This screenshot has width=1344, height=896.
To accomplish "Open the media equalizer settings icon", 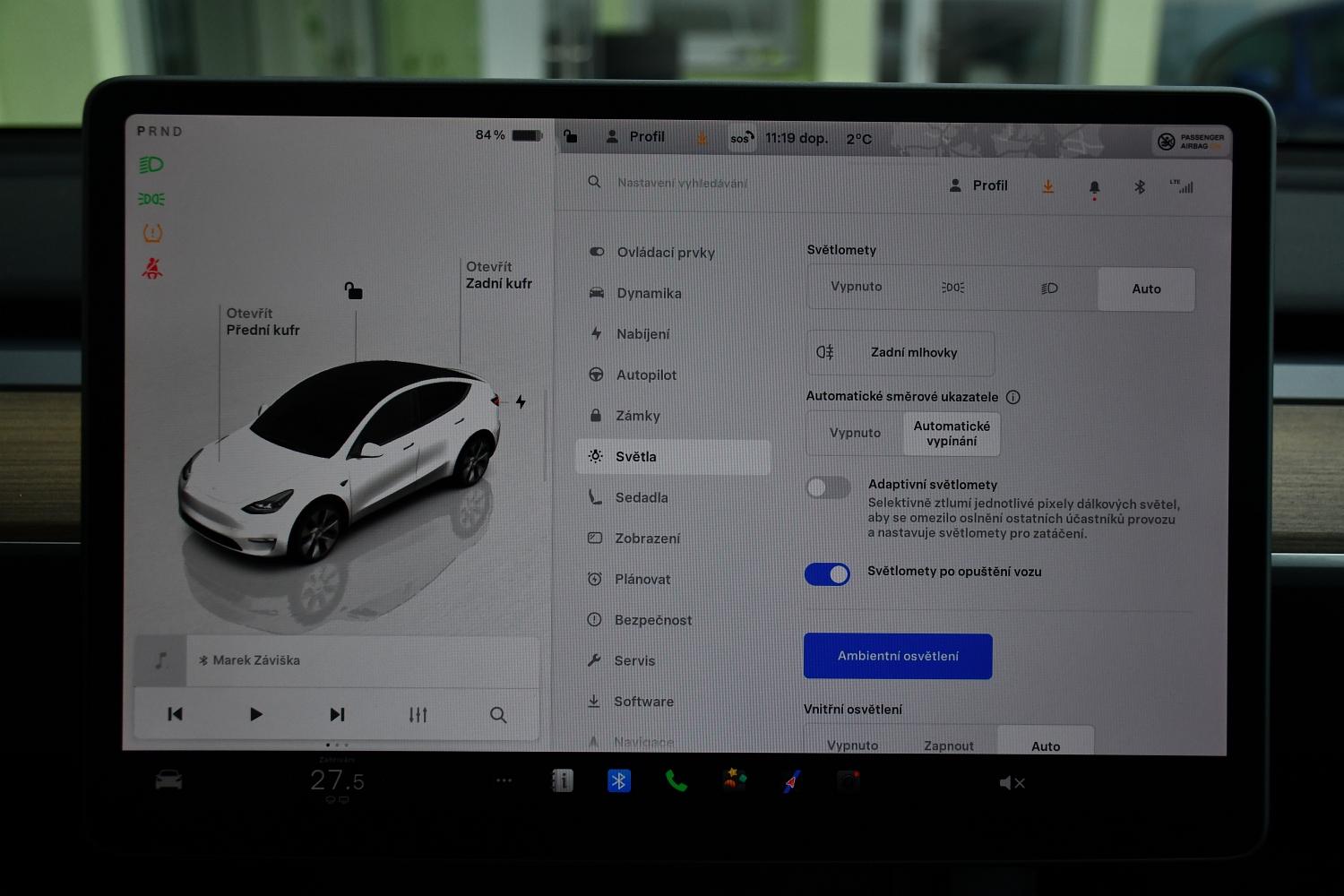I will [418, 714].
